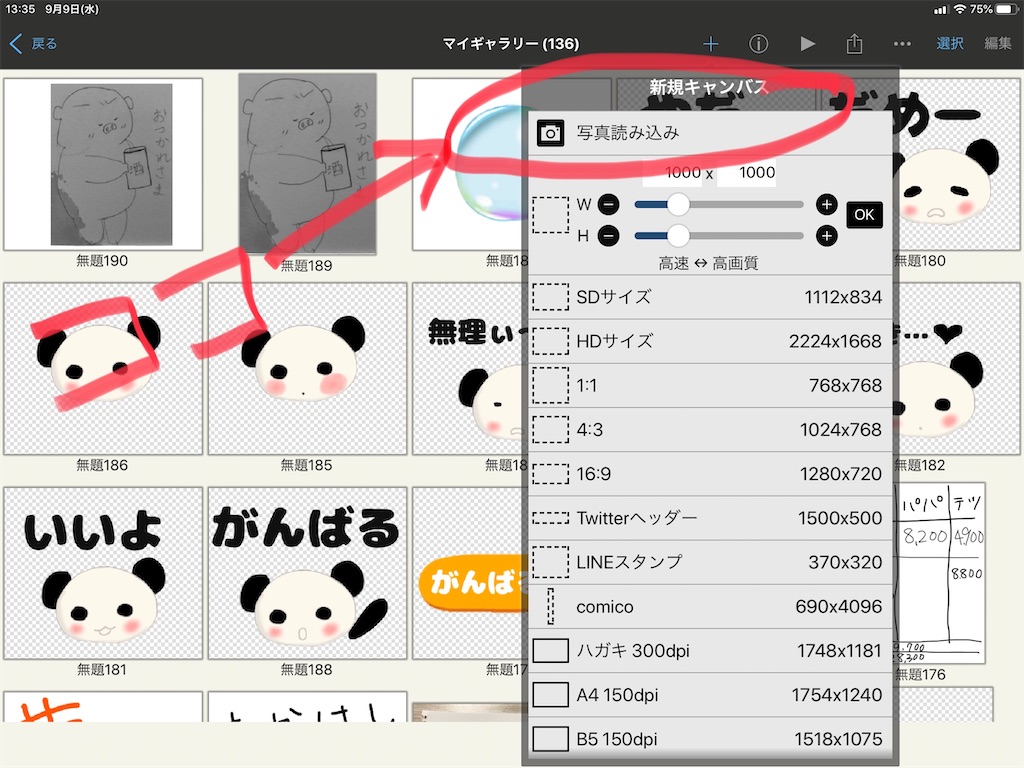Tap 編集 in the top bar
1024x768 pixels.
point(998,44)
